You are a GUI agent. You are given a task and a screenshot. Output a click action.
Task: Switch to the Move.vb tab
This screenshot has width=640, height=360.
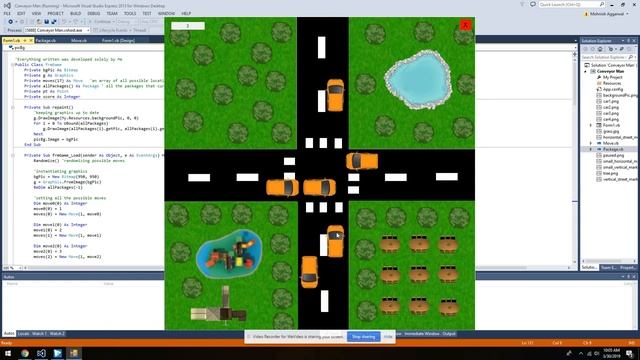79,40
